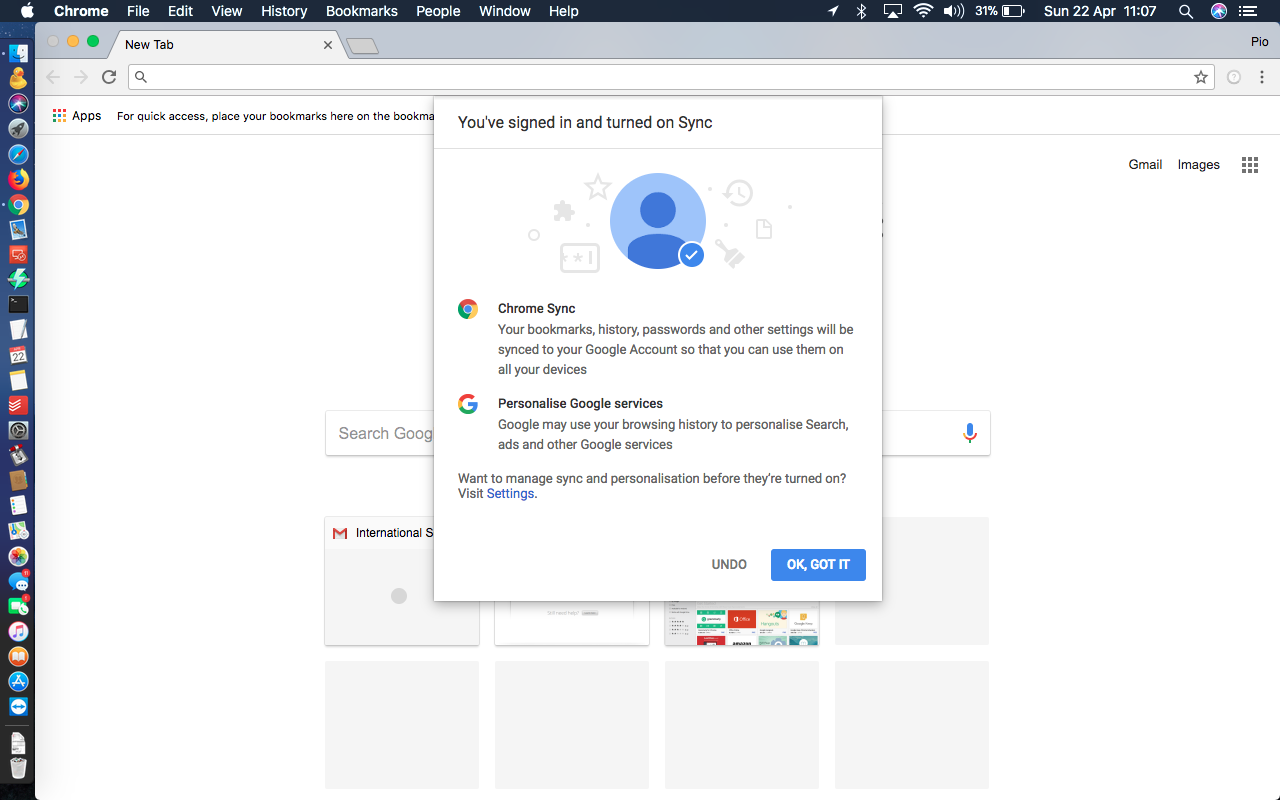Click the location arrow menu bar icon
Image resolution: width=1280 pixels, height=800 pixels.
(x=833, y=11)
